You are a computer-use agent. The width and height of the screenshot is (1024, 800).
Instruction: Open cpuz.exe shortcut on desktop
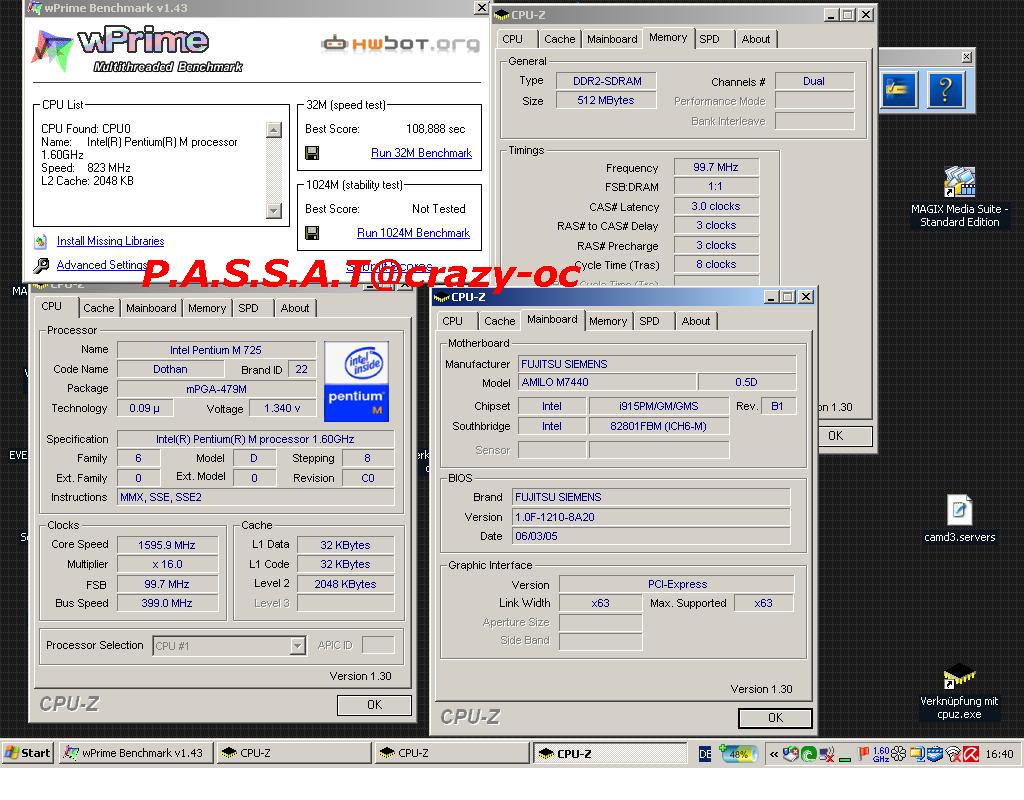[959, 692]
